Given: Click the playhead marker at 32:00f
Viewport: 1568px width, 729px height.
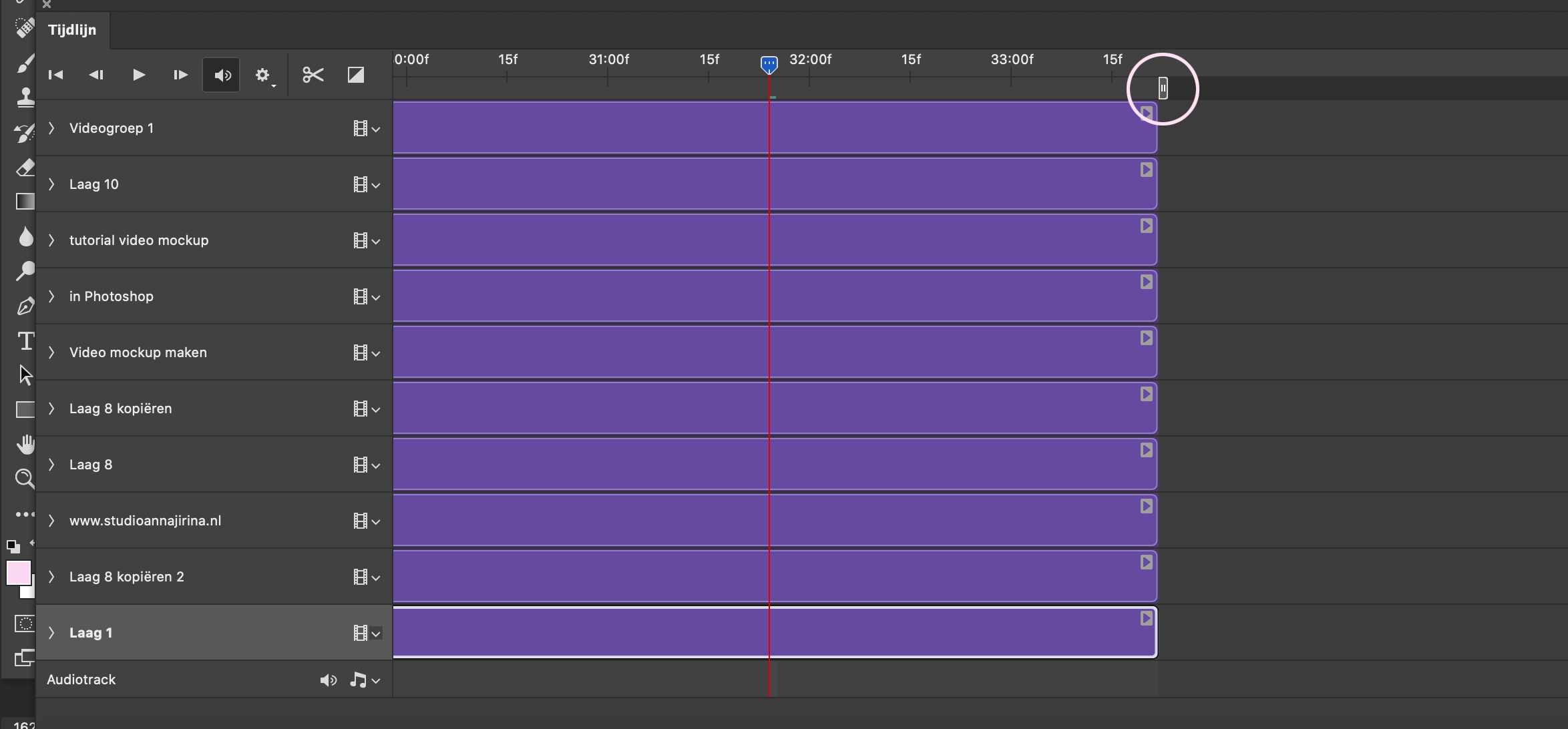Looking at the screenshot, I should (x=769, y=65).
